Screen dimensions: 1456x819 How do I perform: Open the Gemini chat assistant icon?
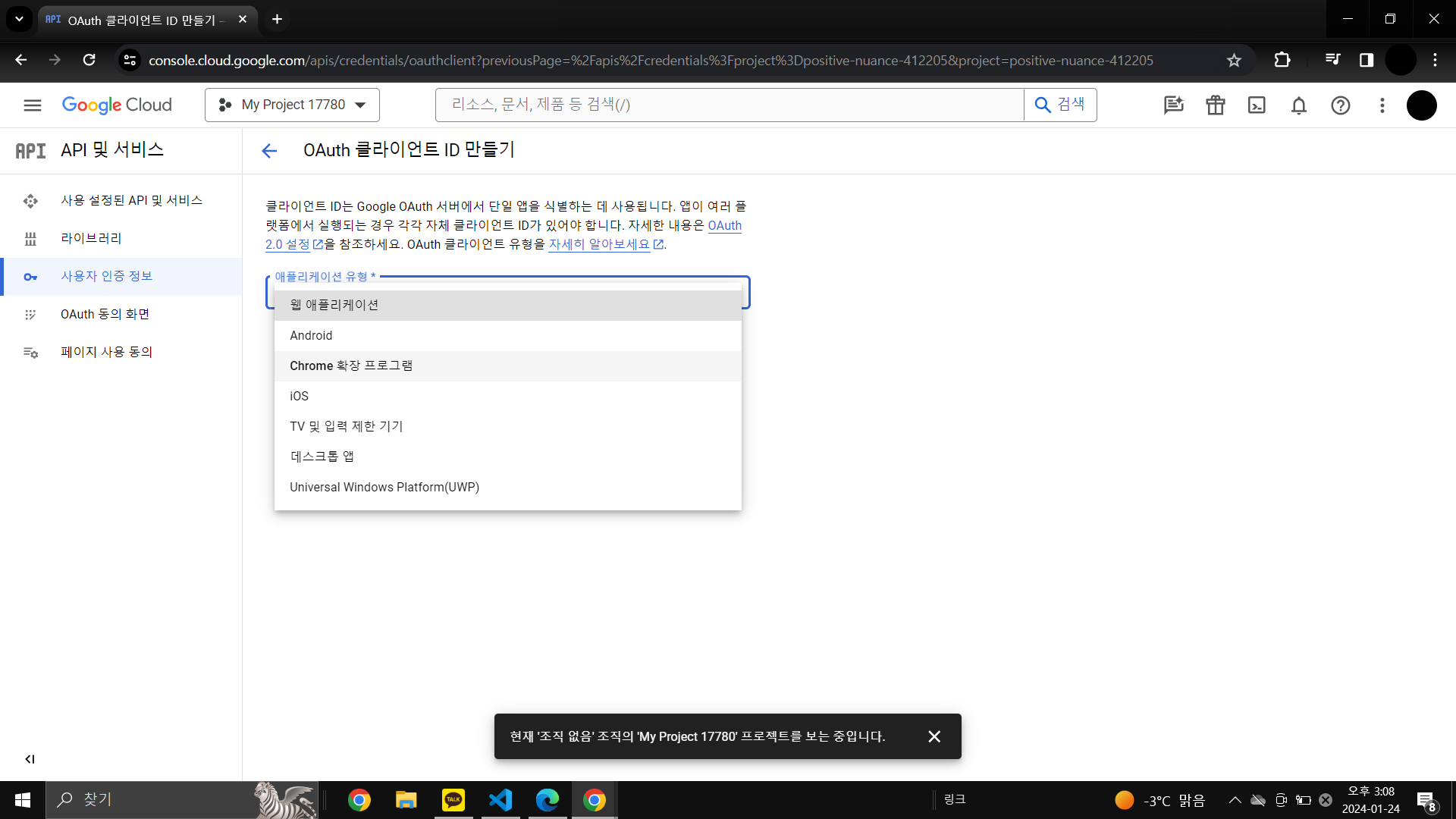tap(1173, 105)
